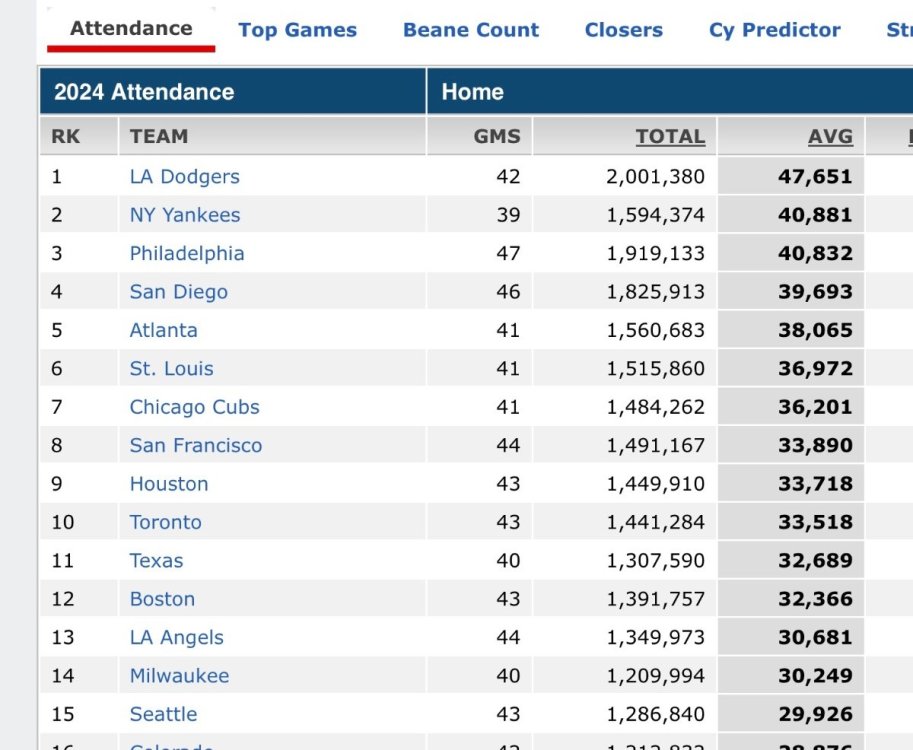Sort table by AVG column

[x=830, y=137]
